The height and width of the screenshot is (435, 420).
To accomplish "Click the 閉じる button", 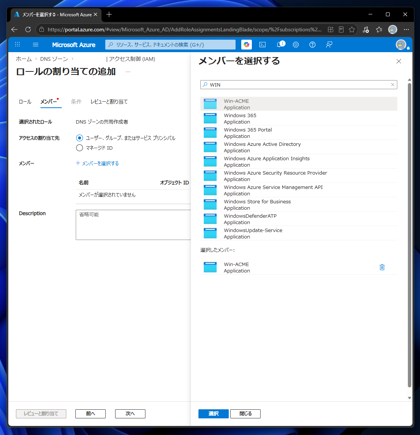I will pos(246,414).
